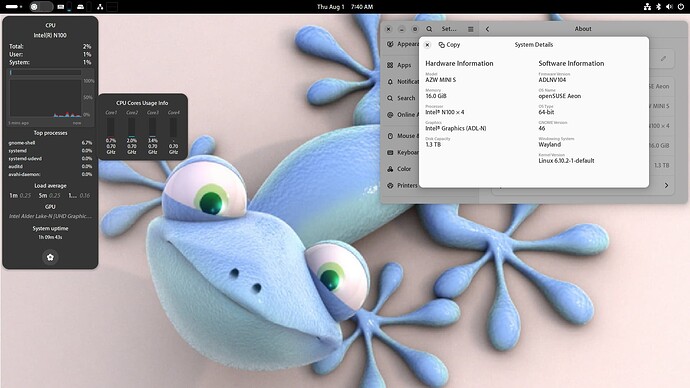Click the Wayland windowing system value
The height and width of the screenshot is (388, 690).
550,144
